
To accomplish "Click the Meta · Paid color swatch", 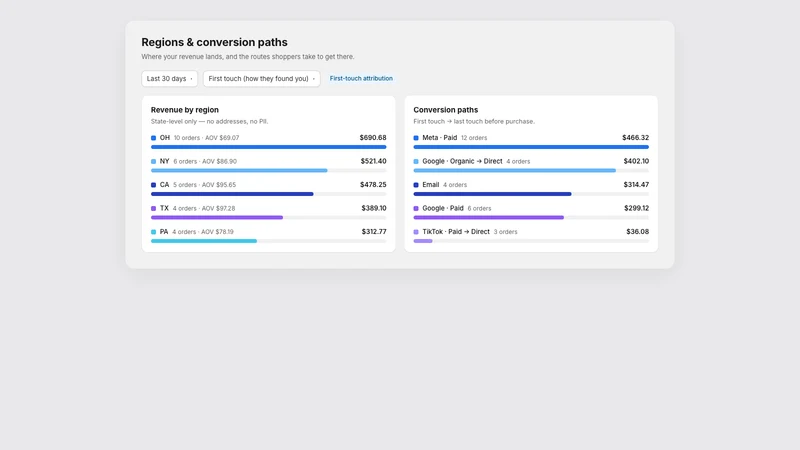I will coord(416,138).
